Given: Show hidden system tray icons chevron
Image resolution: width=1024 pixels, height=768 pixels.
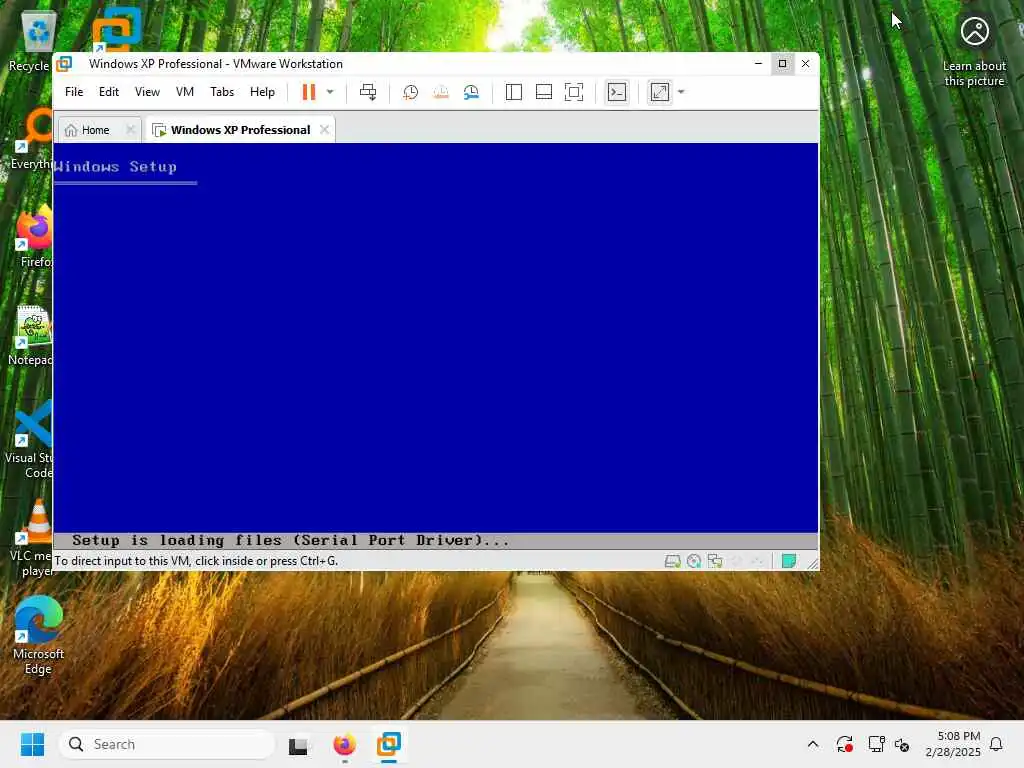Looking at the screenshot, I should 812,744.
